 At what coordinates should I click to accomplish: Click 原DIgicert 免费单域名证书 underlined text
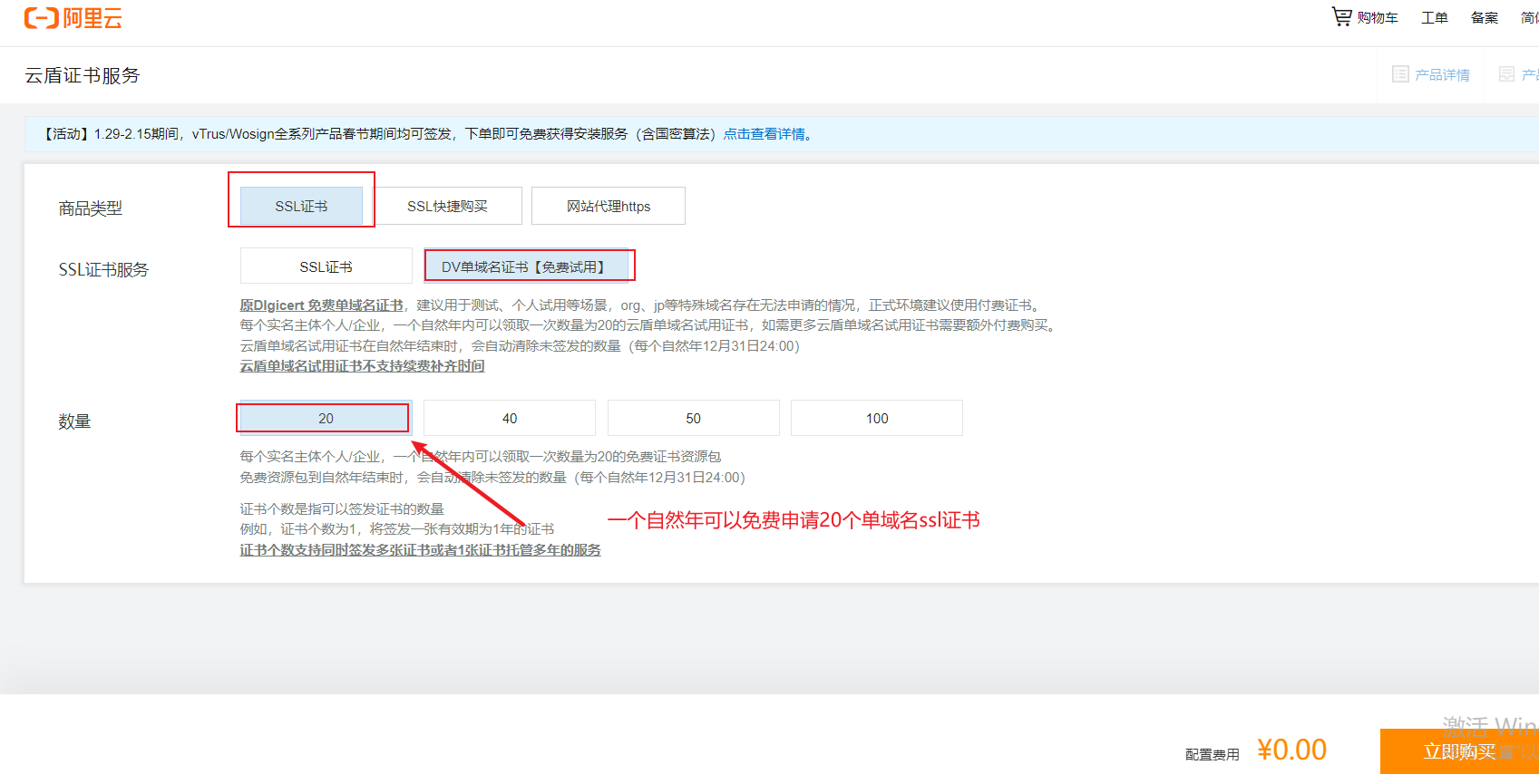click(x=321, y=305)
